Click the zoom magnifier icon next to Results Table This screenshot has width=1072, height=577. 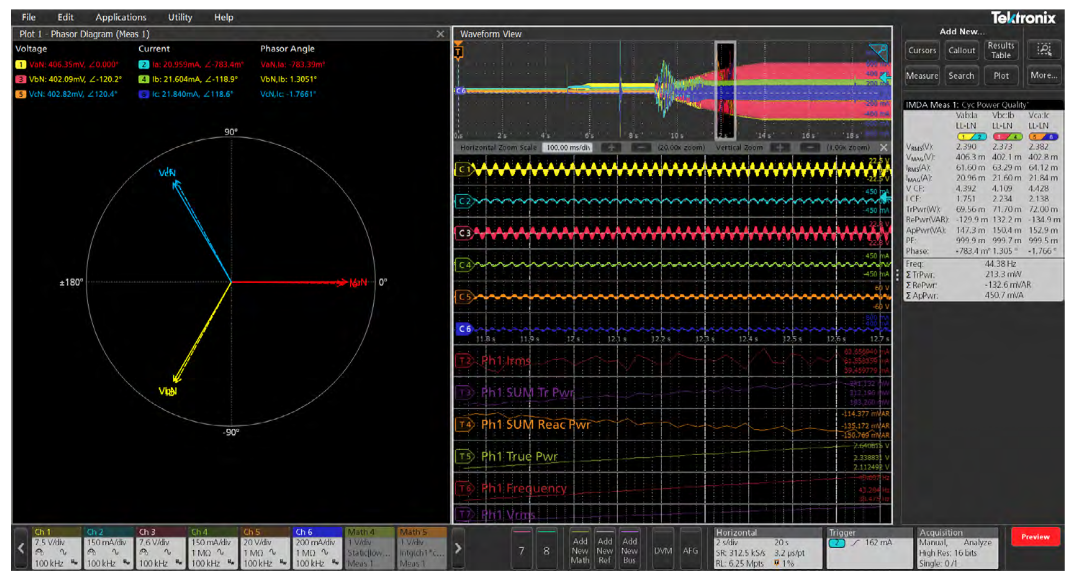pyautogui.click(x=1044, y=50)
